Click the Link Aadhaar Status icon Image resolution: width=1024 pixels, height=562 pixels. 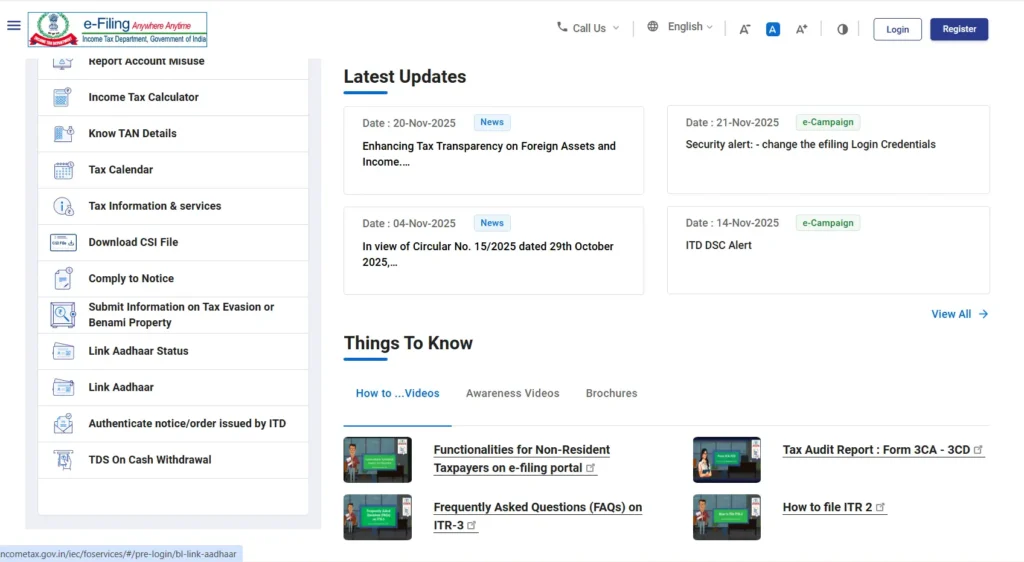[x=63, y=351]
